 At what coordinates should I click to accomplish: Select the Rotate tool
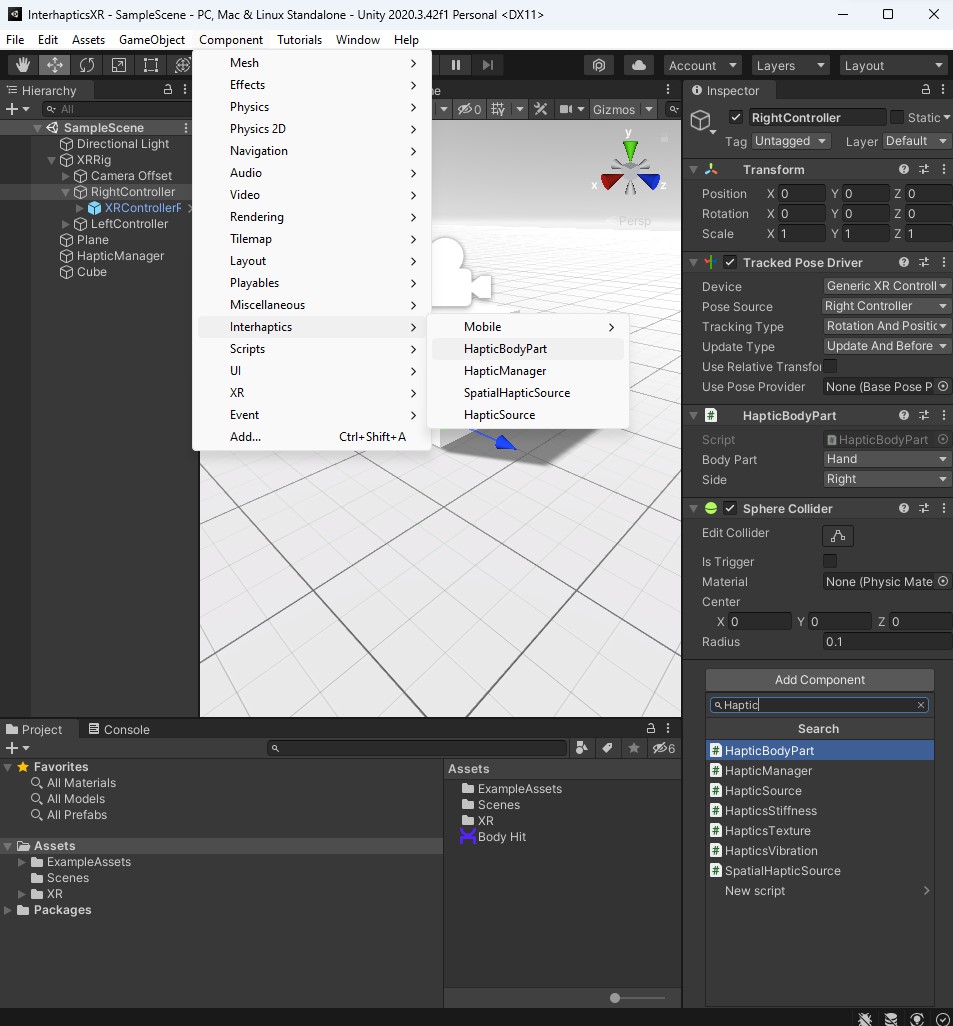pyautogui.click(x=86, y=65)
